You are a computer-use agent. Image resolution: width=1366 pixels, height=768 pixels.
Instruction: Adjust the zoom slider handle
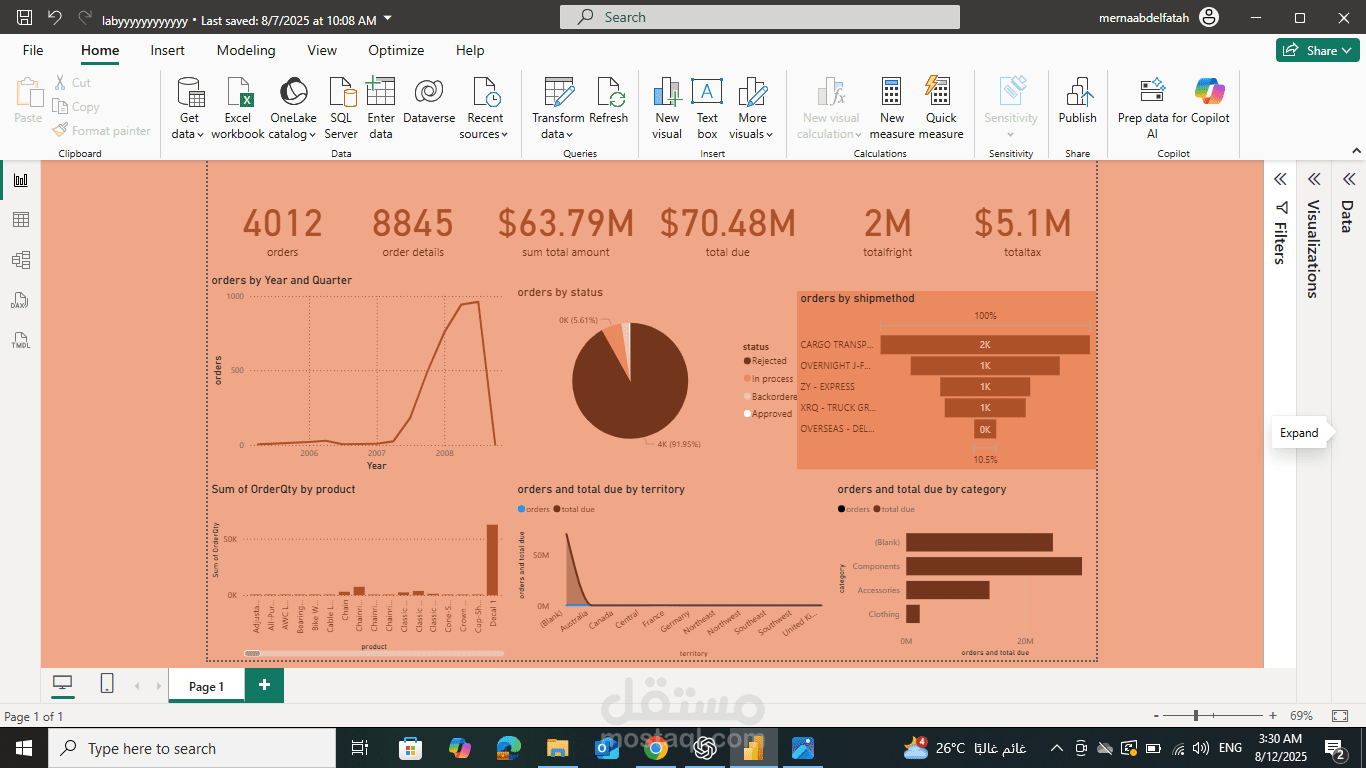[x=1196, y=716]
